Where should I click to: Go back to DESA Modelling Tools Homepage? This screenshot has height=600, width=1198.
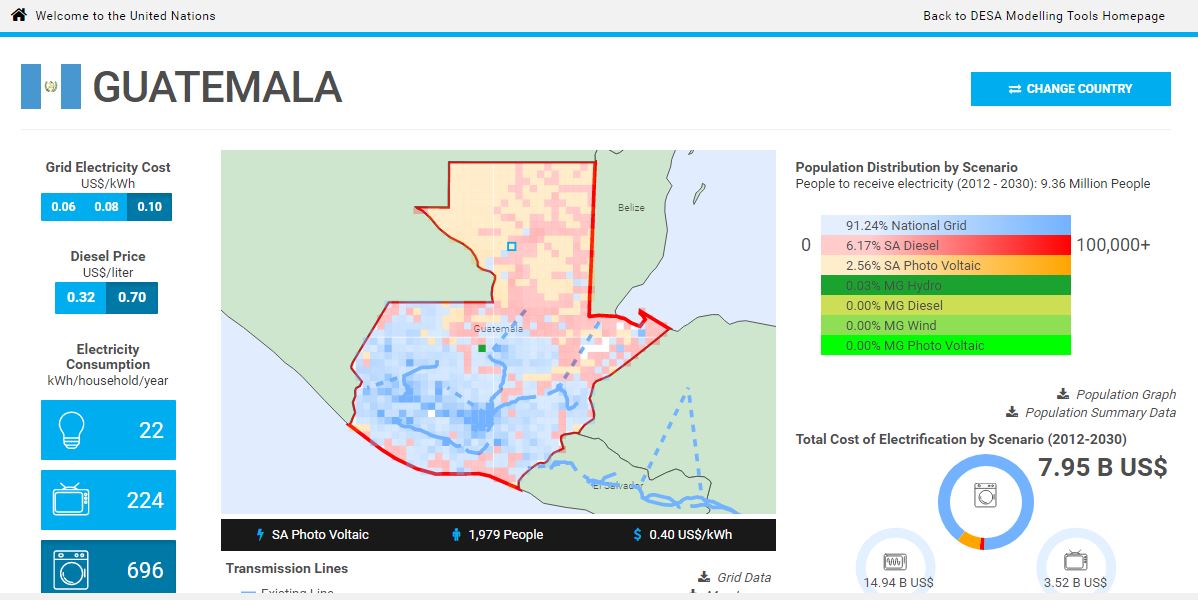pyautogui.click(x=1044, y=15)
